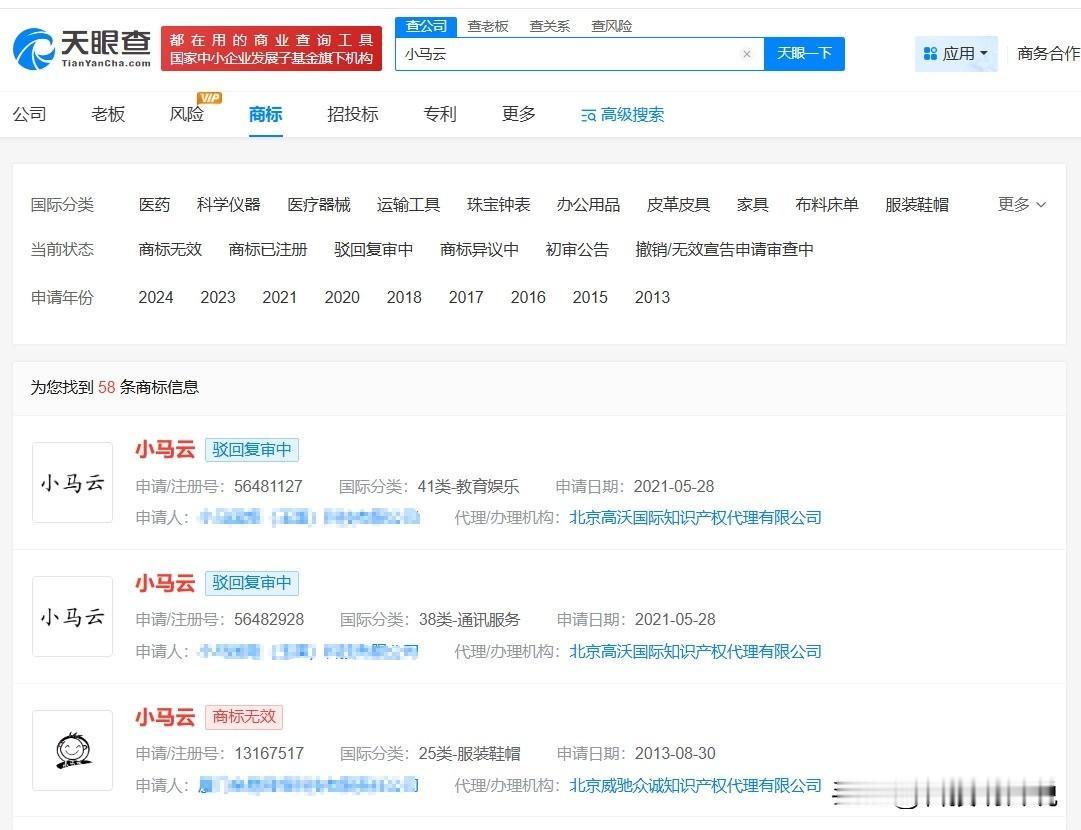The width and height of the screenshot is (1081, 830).
Task: Open agency 北京威驰众诚知识产权代理有限公司
Action: pos(696,785)
